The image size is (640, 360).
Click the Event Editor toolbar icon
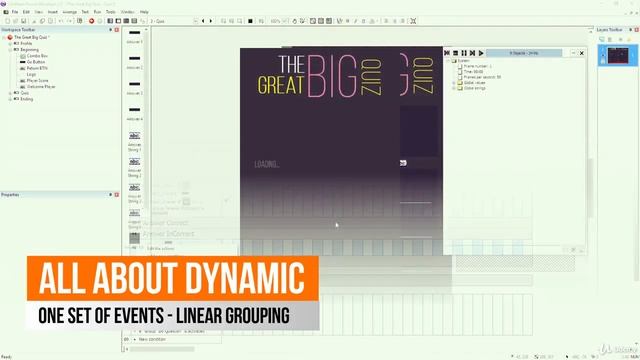(126, 21)
